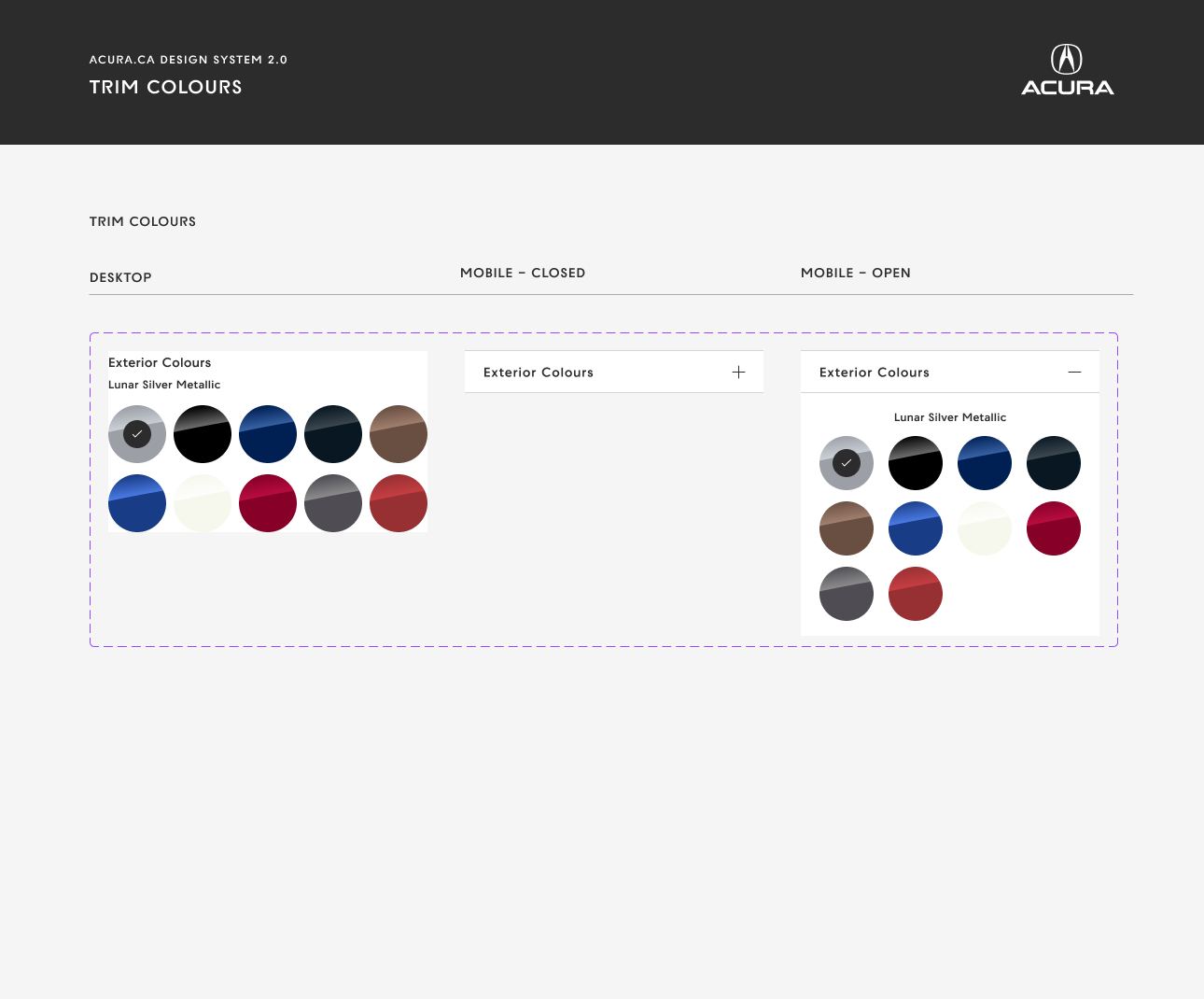1204x999 pixels.
Task: Click ACURA.CA DESIGN SYSTEM 2.0 text
Action: (x=189, y=60)
